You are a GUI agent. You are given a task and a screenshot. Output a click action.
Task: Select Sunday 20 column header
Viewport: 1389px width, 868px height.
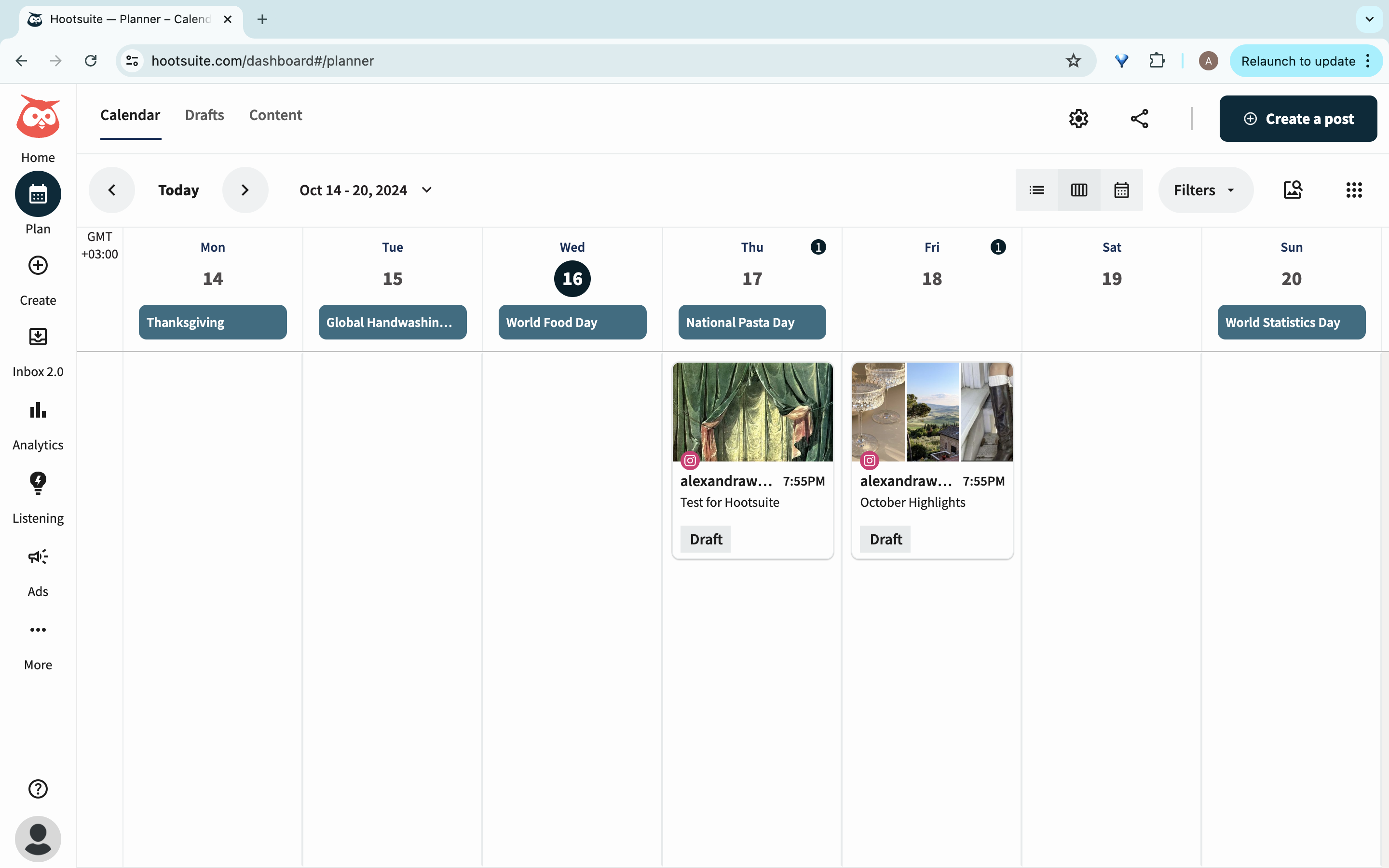pyautogui.click(x=1292, y=265)
